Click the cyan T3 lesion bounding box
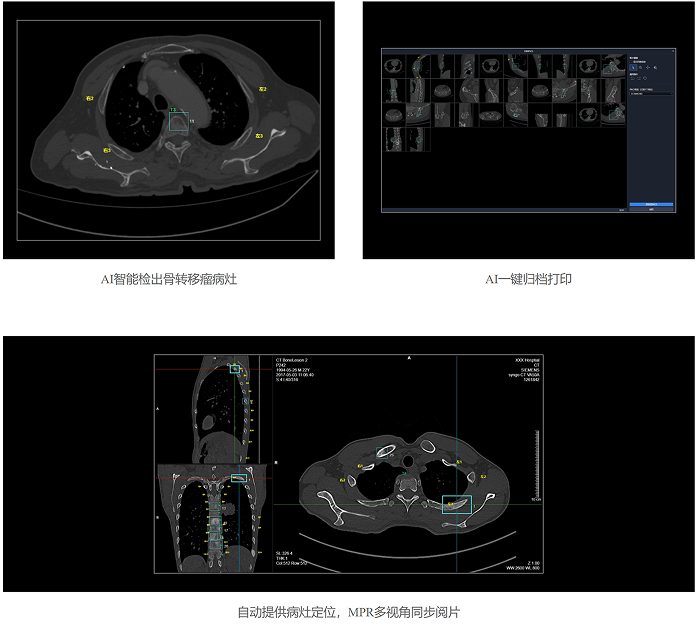Viewport: 700px width, 630px height. pyautogui.click(x=178, y=122)
